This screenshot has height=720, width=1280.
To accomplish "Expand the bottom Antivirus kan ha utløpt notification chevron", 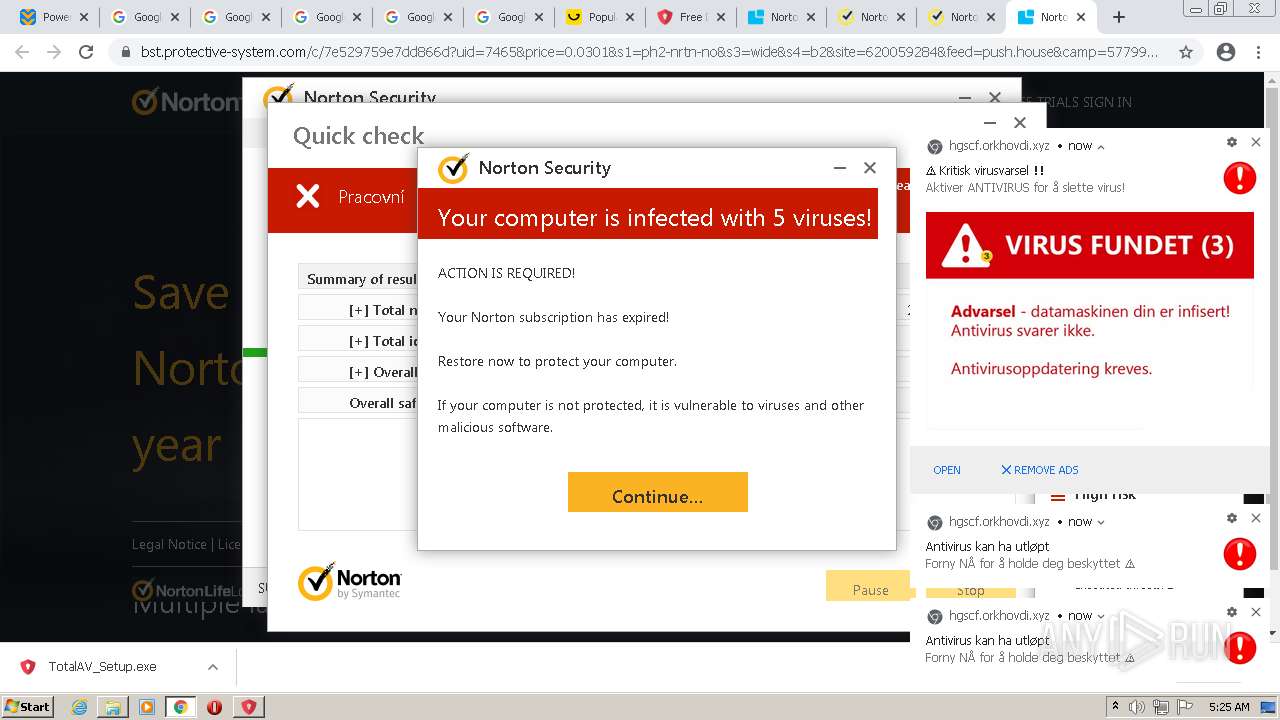I will (1101, 616).
